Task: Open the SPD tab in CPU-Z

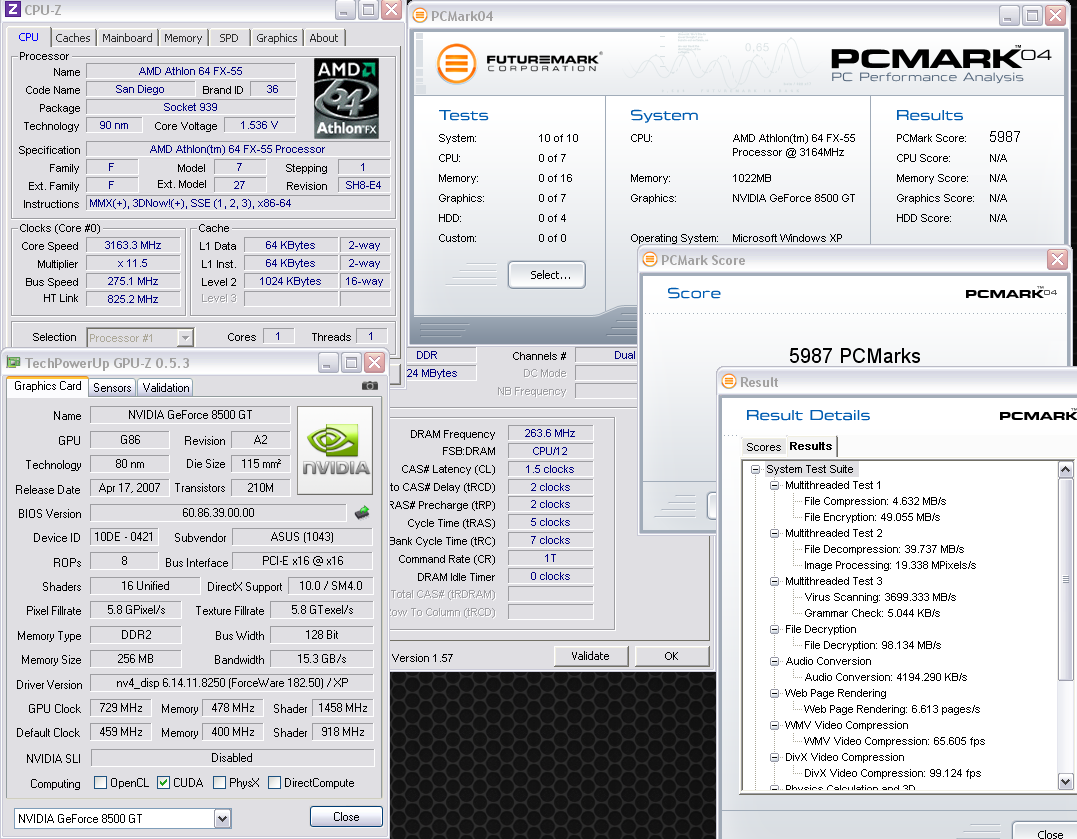Action: pos(229,38)
